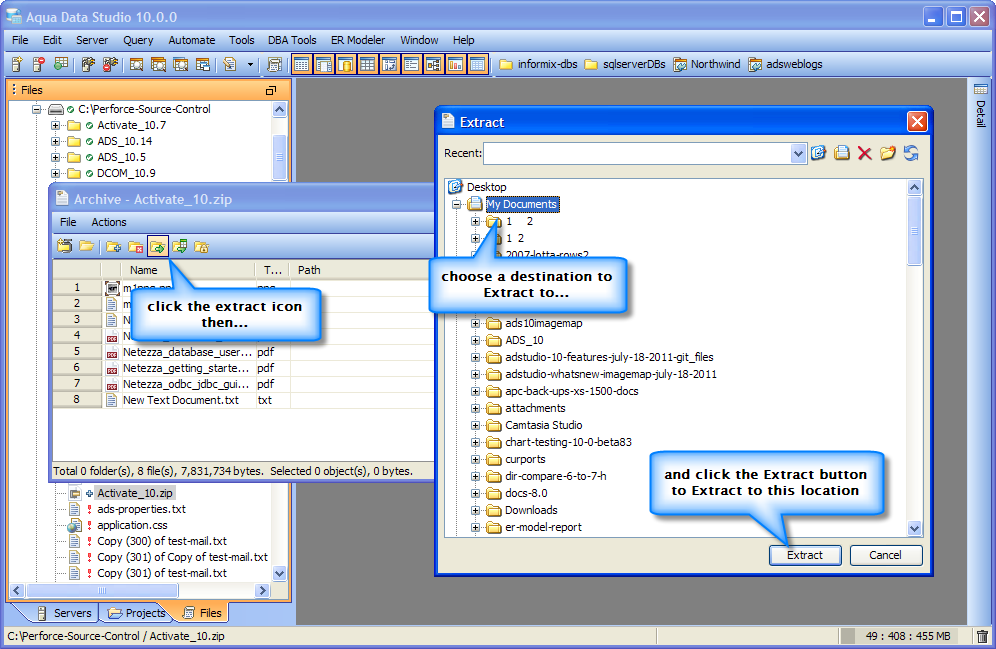
Task: Click the Extract icon with green arrow
Action: [158, 246]
